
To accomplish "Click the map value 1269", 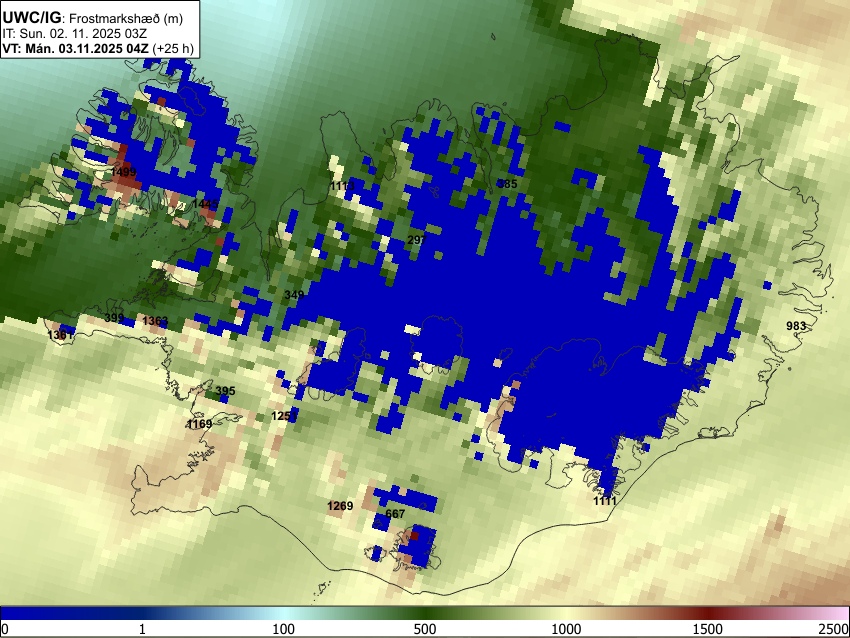I will 340,506.
